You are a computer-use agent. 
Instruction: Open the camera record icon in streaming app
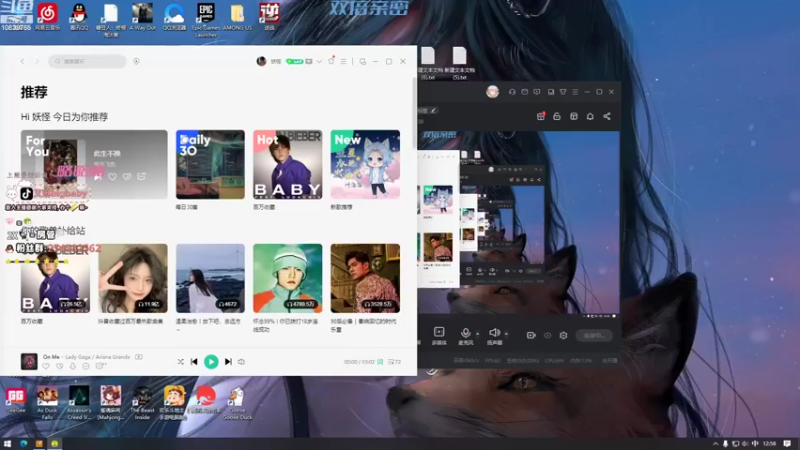pos(531,335)
